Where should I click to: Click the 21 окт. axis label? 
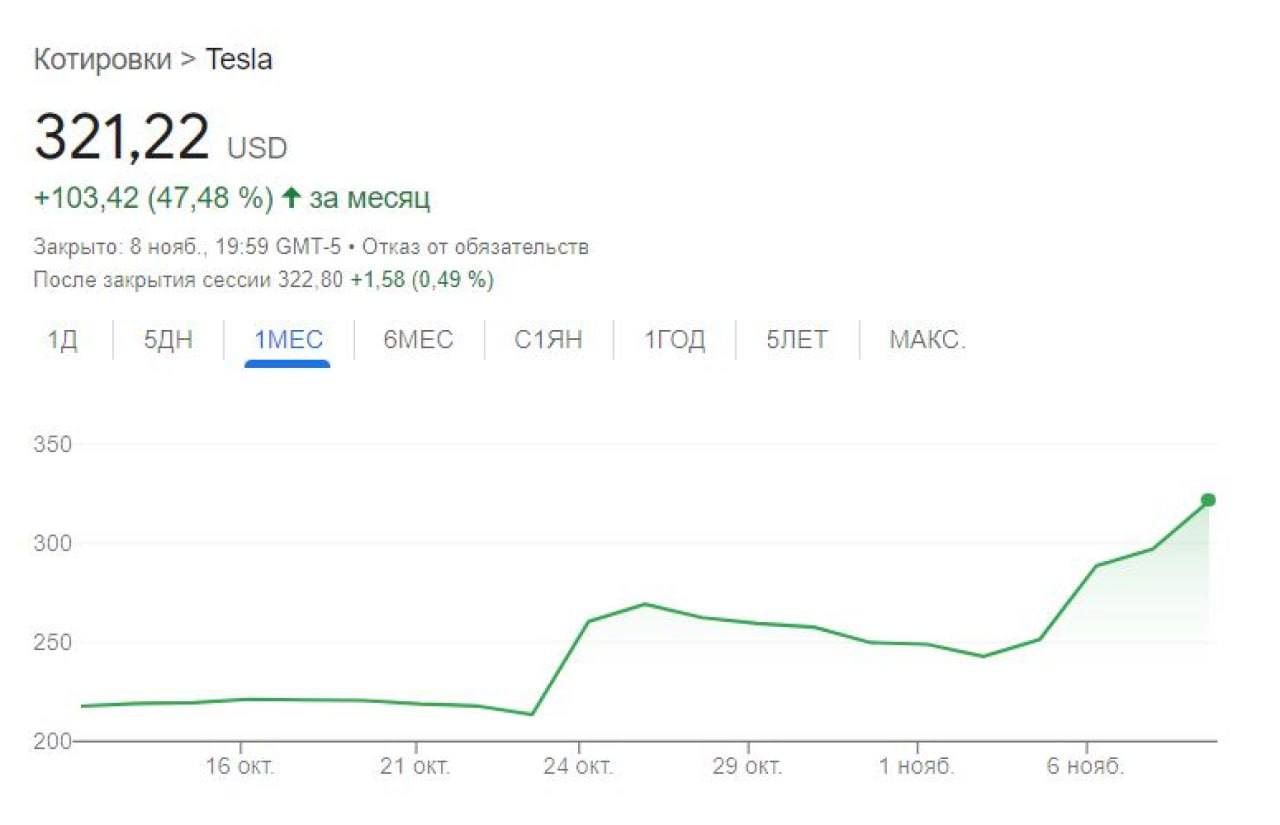coord(416,768)
